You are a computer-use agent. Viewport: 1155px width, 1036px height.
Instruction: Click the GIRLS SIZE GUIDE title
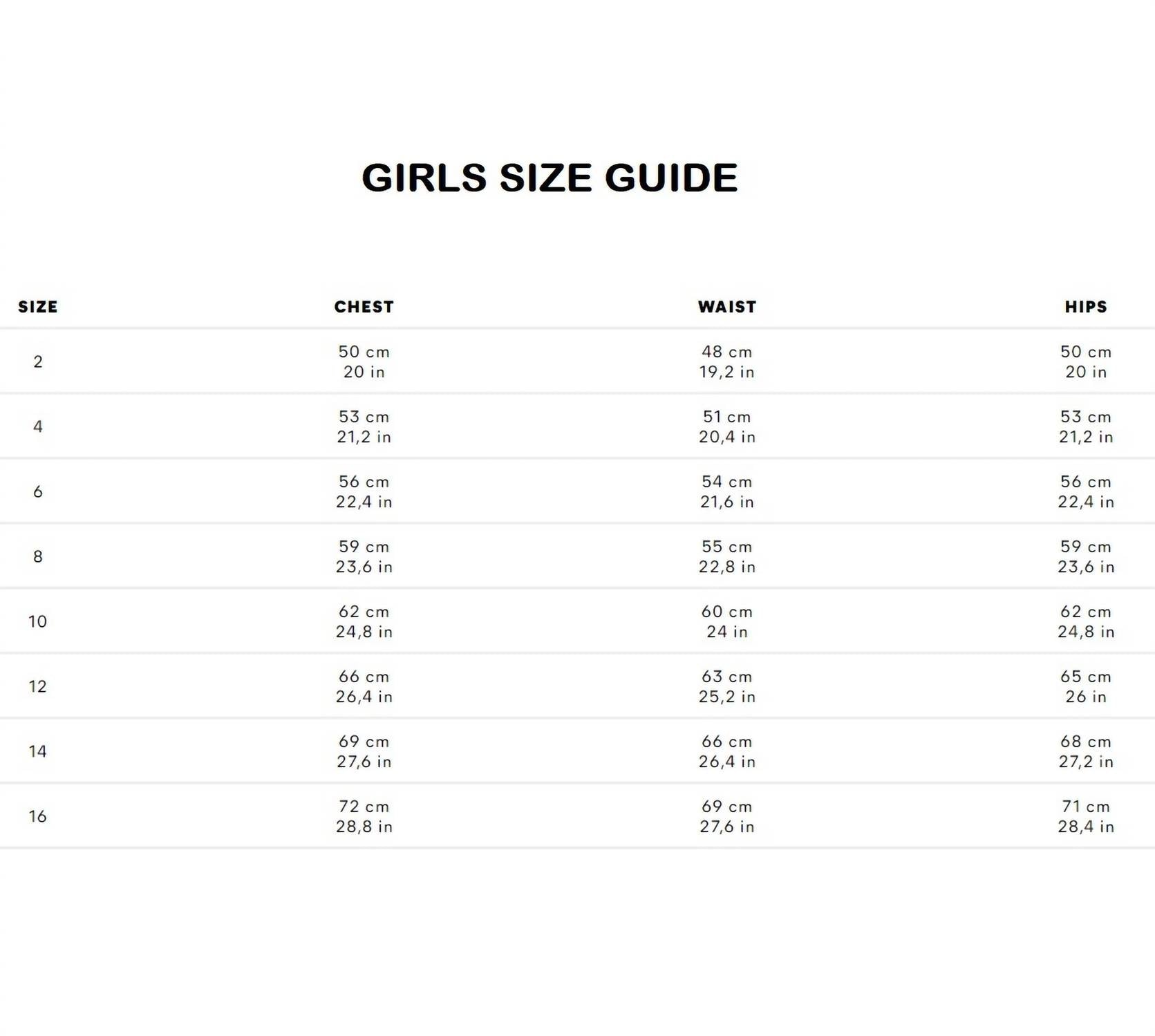pos(550,178)
